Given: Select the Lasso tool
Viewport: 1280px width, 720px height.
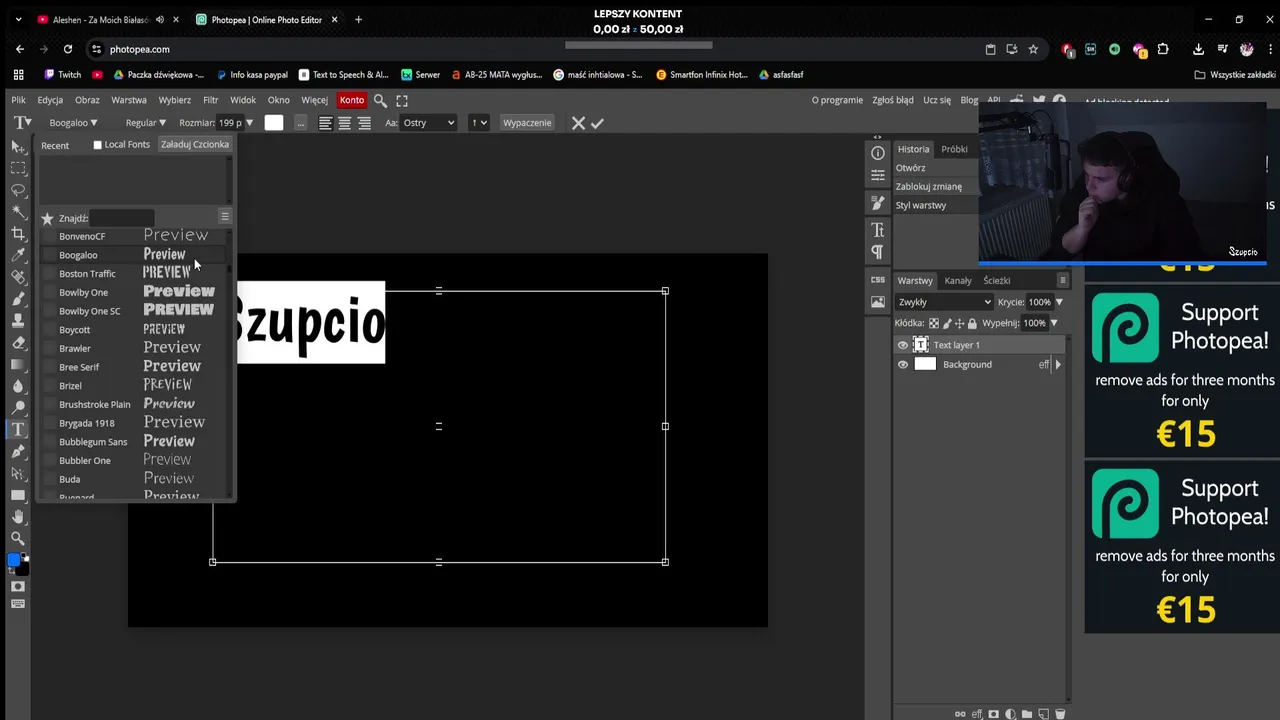Looking at the screenshot, I should pos(18,190).
